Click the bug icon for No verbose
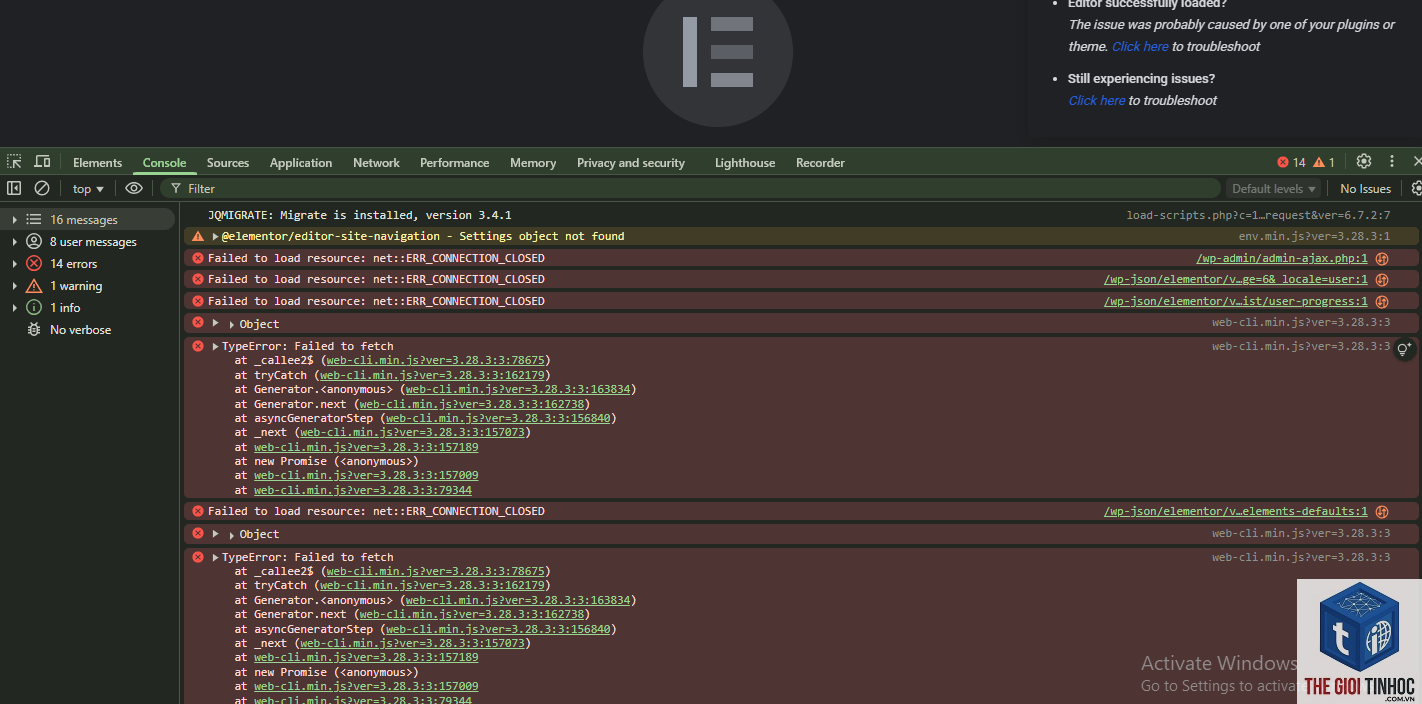The width and height of the screenshot is (1422, 704). [x=34, y=329]
